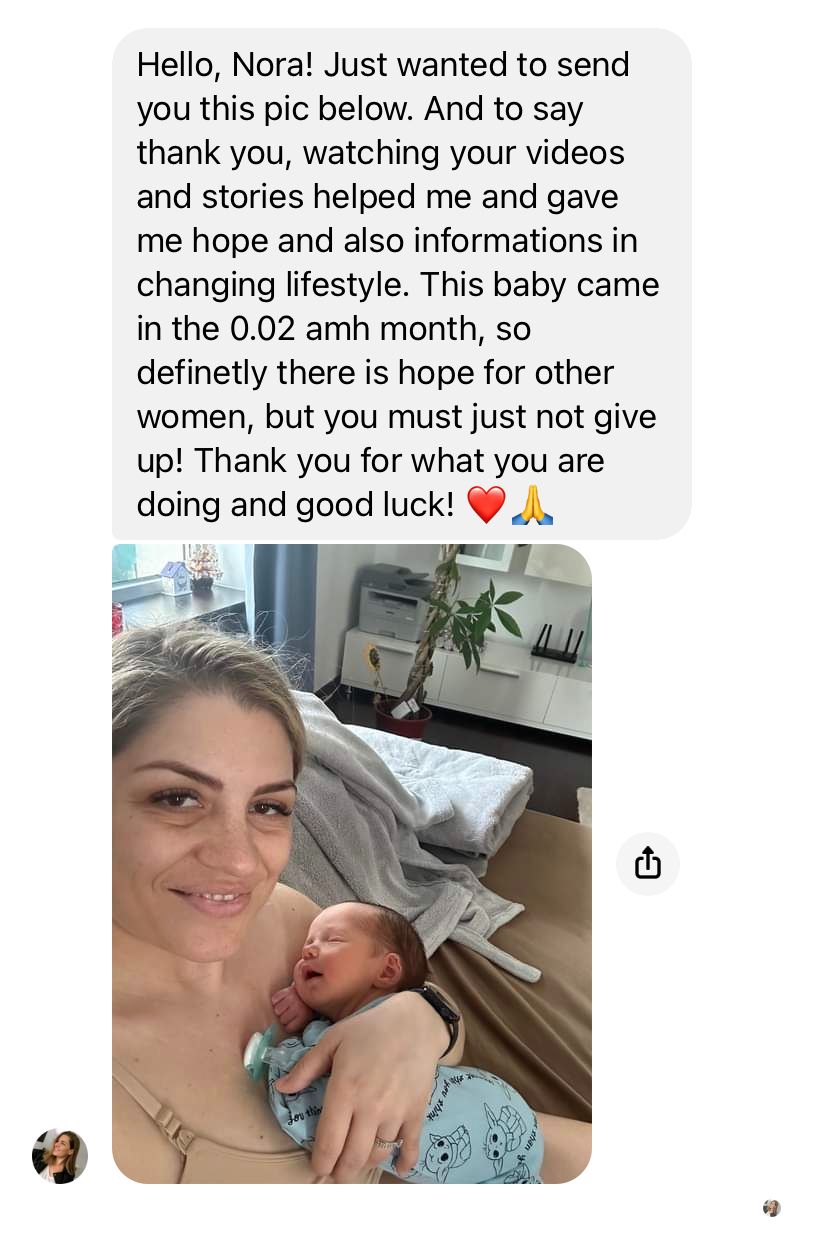Tap the sunflower beside the plant pot

pos(375,658)
